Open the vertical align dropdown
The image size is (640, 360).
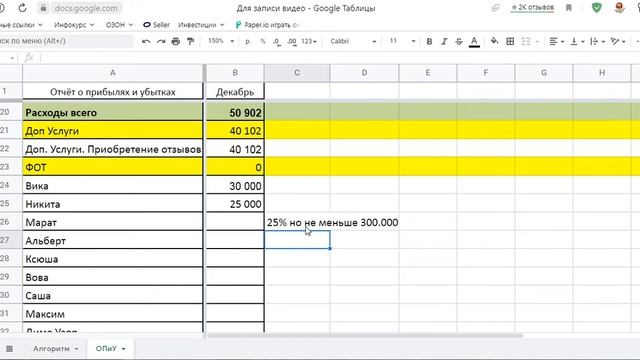click(x=577, y=41)
